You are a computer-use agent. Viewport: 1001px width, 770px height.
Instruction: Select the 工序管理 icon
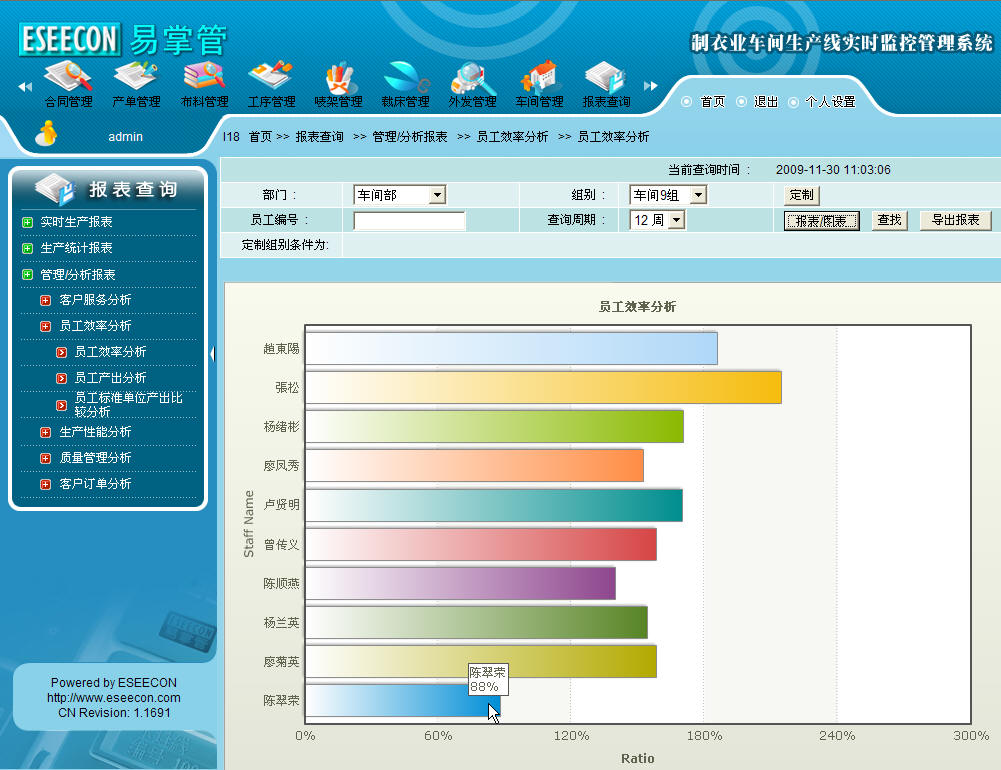click(271, 78)
